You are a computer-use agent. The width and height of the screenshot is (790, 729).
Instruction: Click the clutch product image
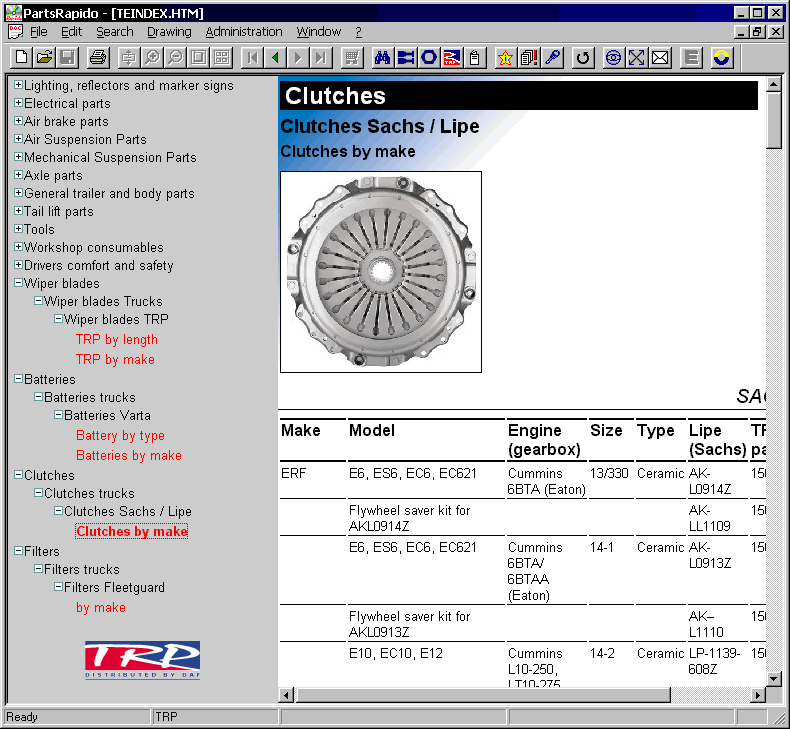tap(381, 272)
